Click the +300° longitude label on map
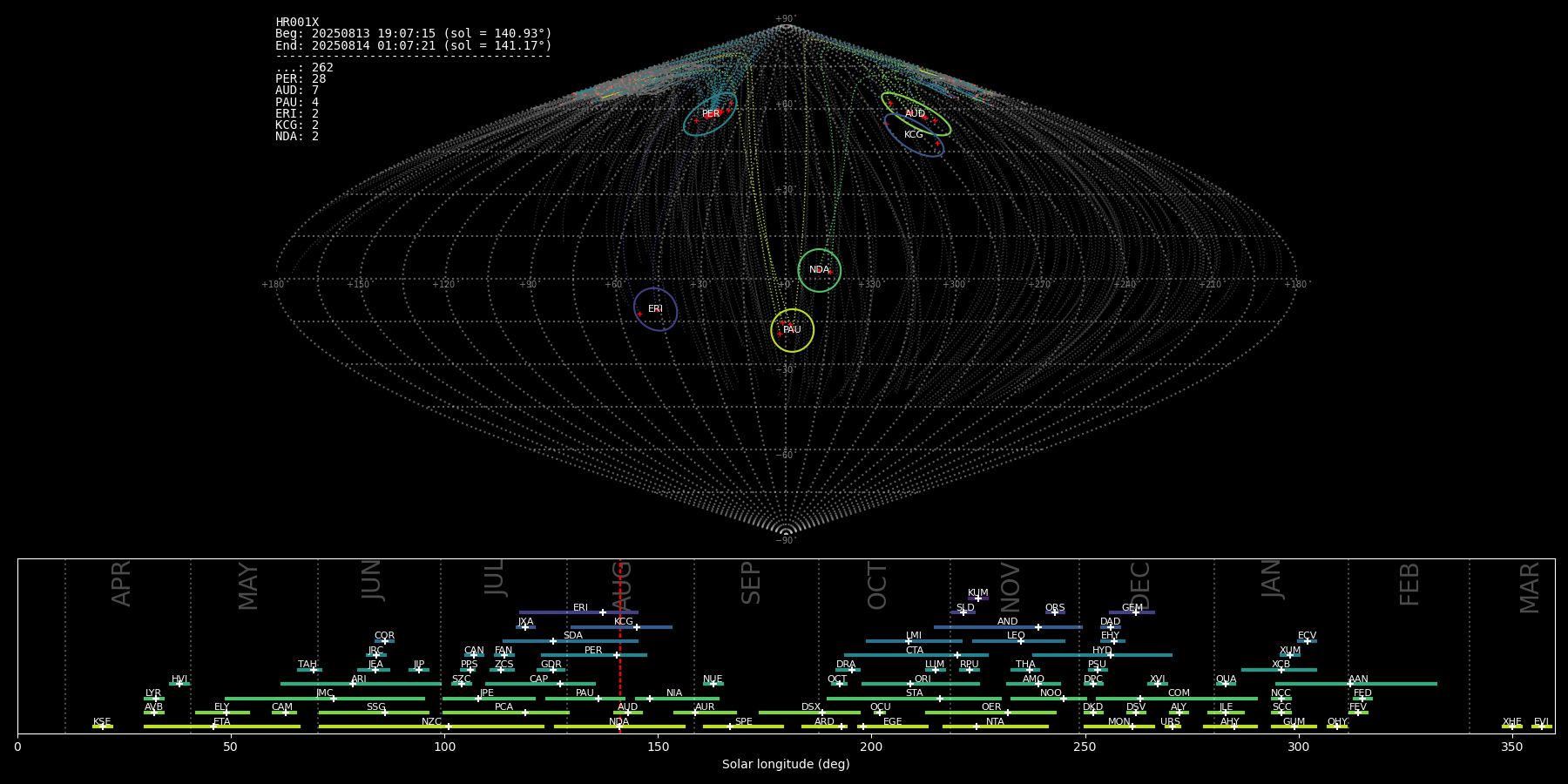This screenshot has width=1568, height=784. coord(955,285)
